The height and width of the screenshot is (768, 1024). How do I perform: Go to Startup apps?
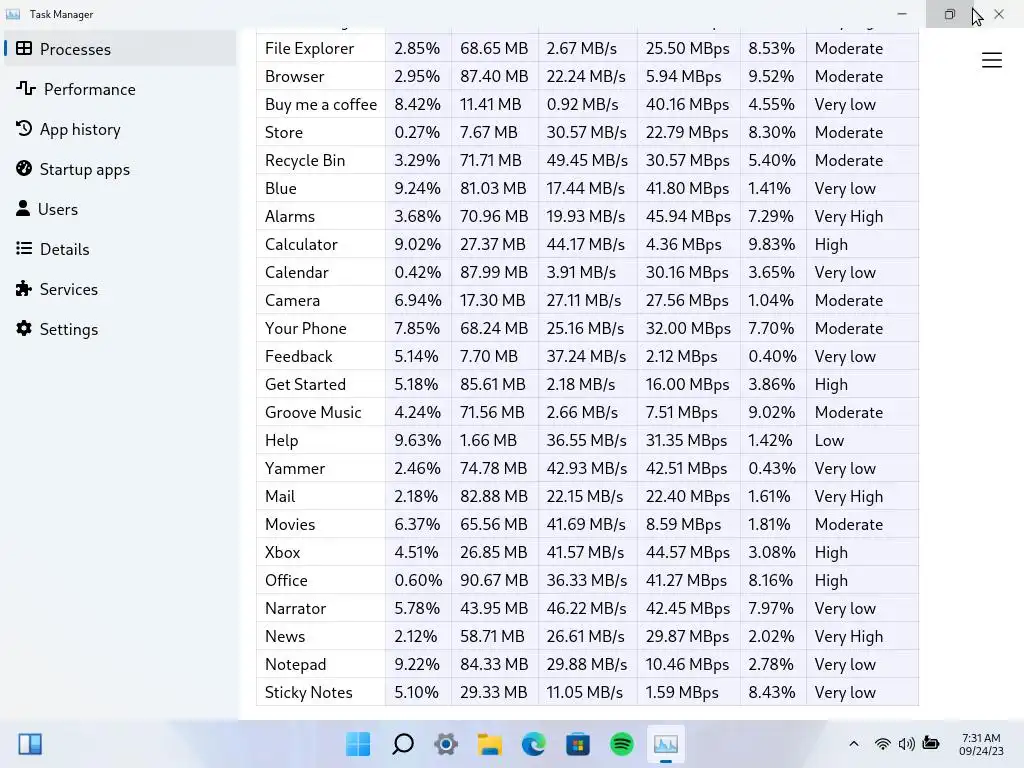coord(120,169)
